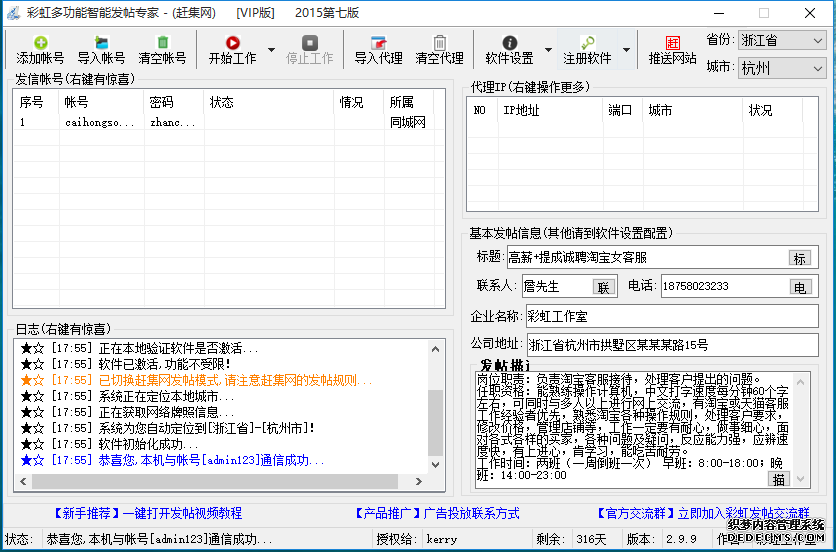The image size is (836, 552).
Task: Click the 联 button beside contact field
Action: click(x=604, y=287)
